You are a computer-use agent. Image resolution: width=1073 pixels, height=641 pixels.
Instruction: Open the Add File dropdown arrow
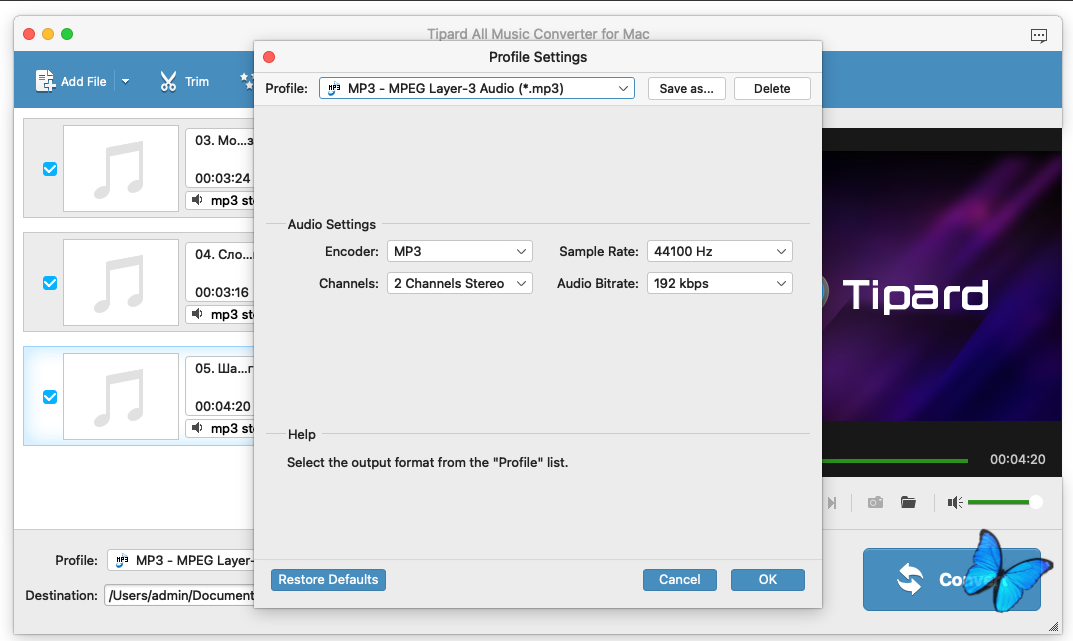click(x=125, y=81)
